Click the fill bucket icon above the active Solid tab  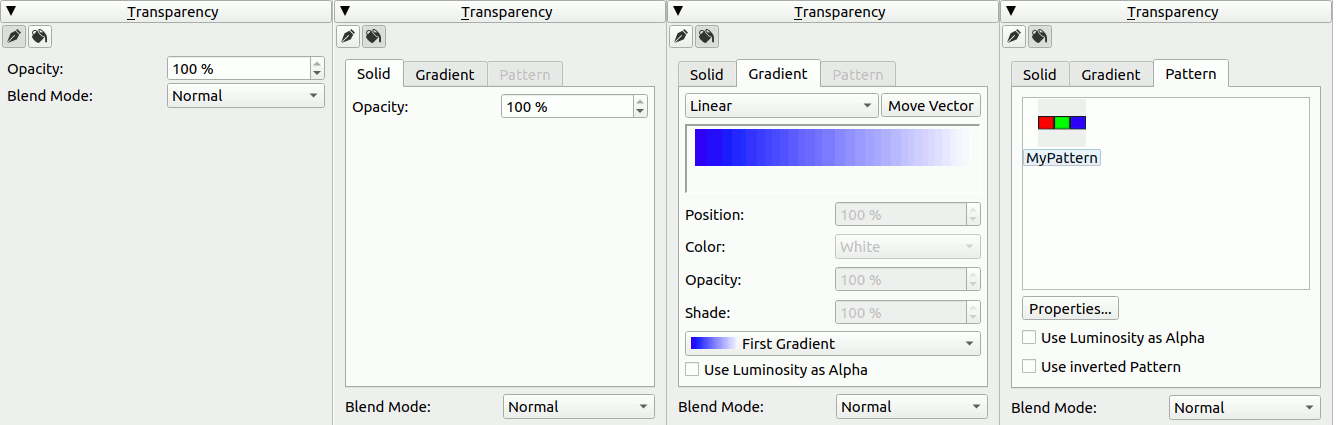coord(373,36)
